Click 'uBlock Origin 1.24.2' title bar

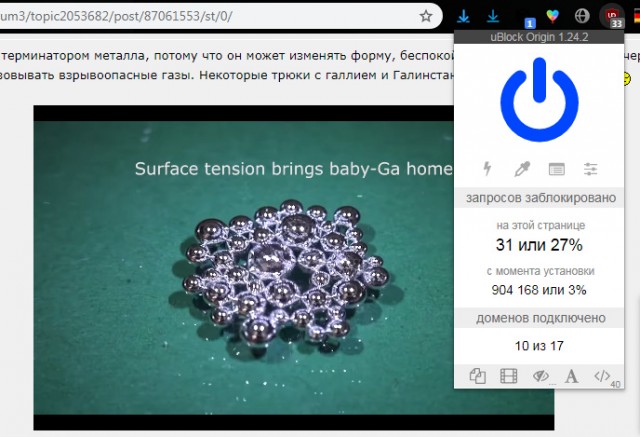click(539, 37)
